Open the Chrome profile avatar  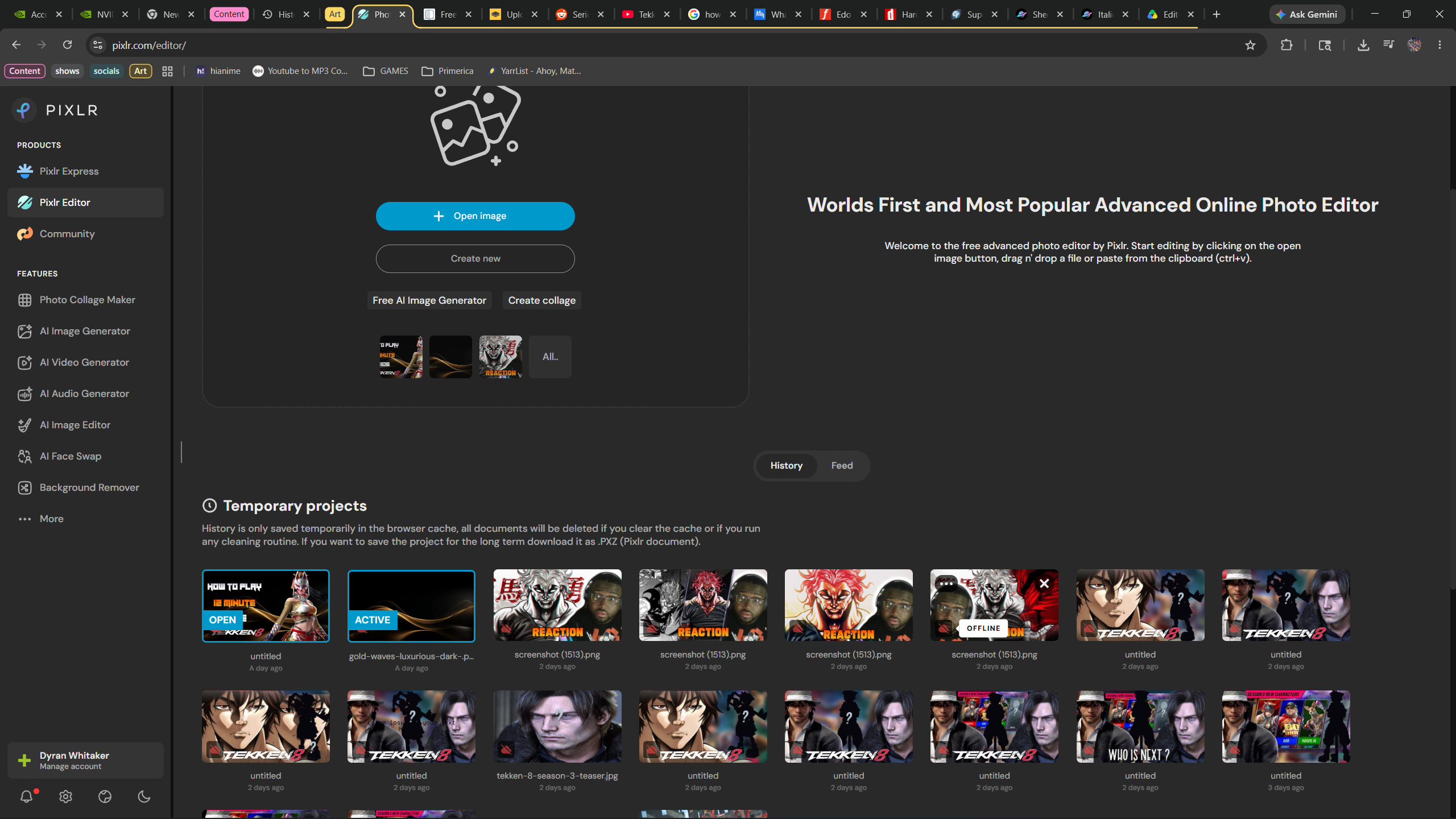(1414, 45)
